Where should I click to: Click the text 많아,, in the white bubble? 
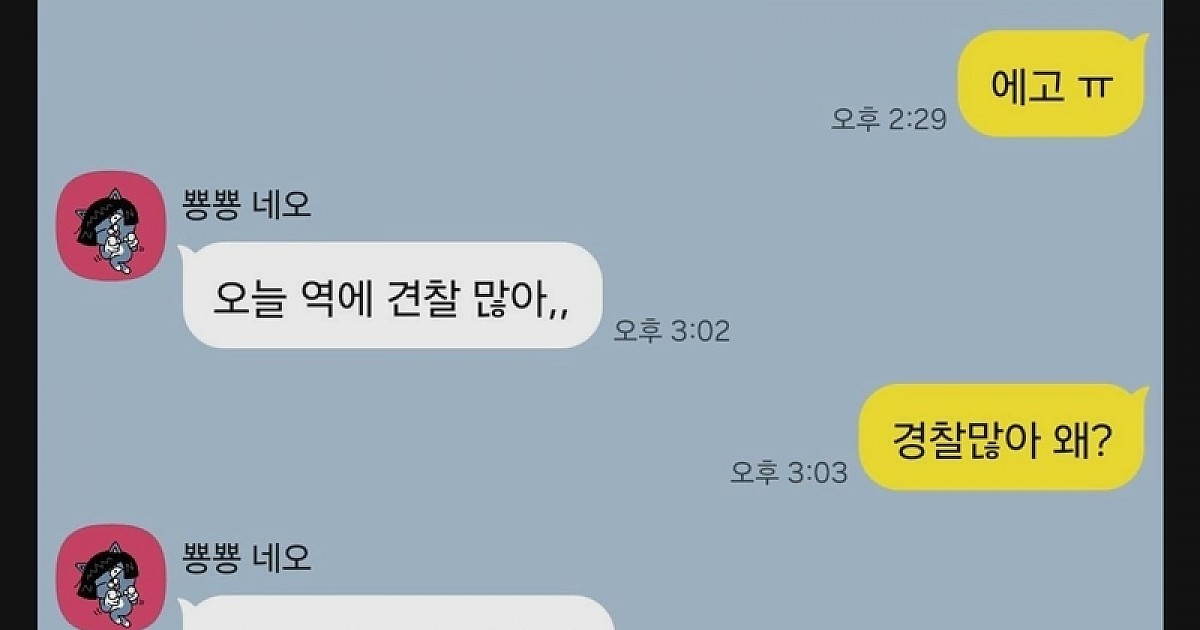point(531,299)
